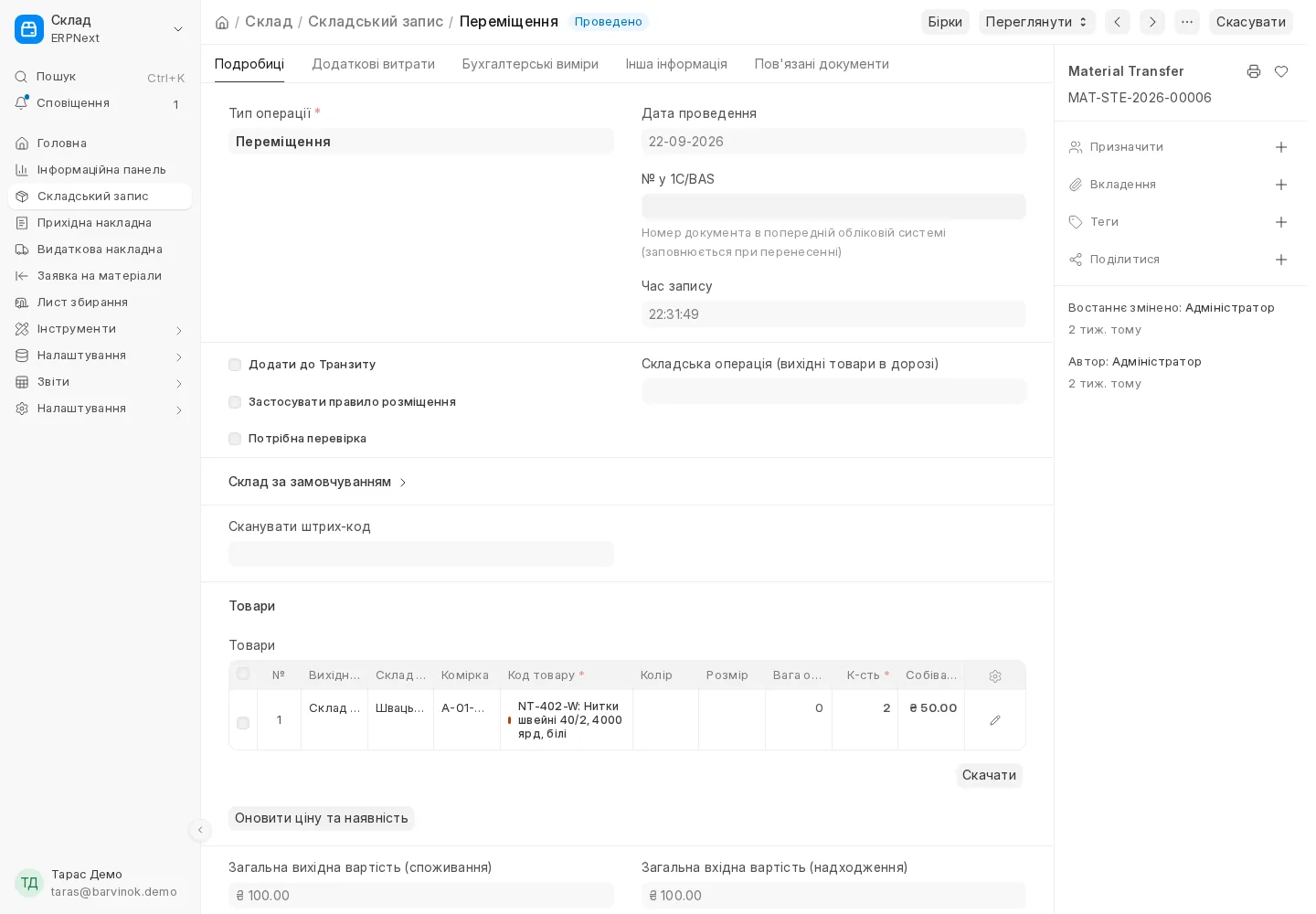Go to next document arrow
Screen dimensions: 1316x914
(x=1152, y=22)
